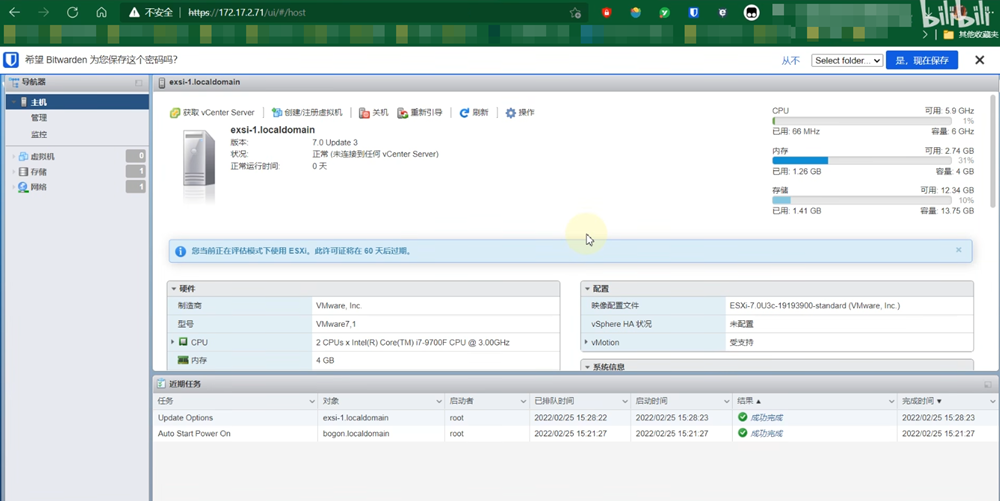The height and width of the screenshot is (501, 1000).
Task: Click the bookmark star in address bar
Action: 575,13
